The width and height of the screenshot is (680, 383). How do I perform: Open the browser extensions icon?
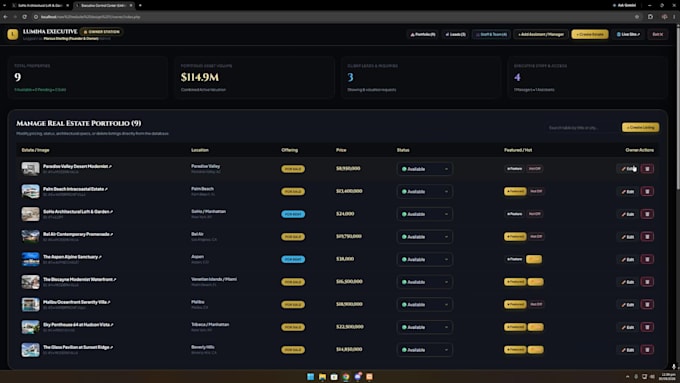point(650,17)
